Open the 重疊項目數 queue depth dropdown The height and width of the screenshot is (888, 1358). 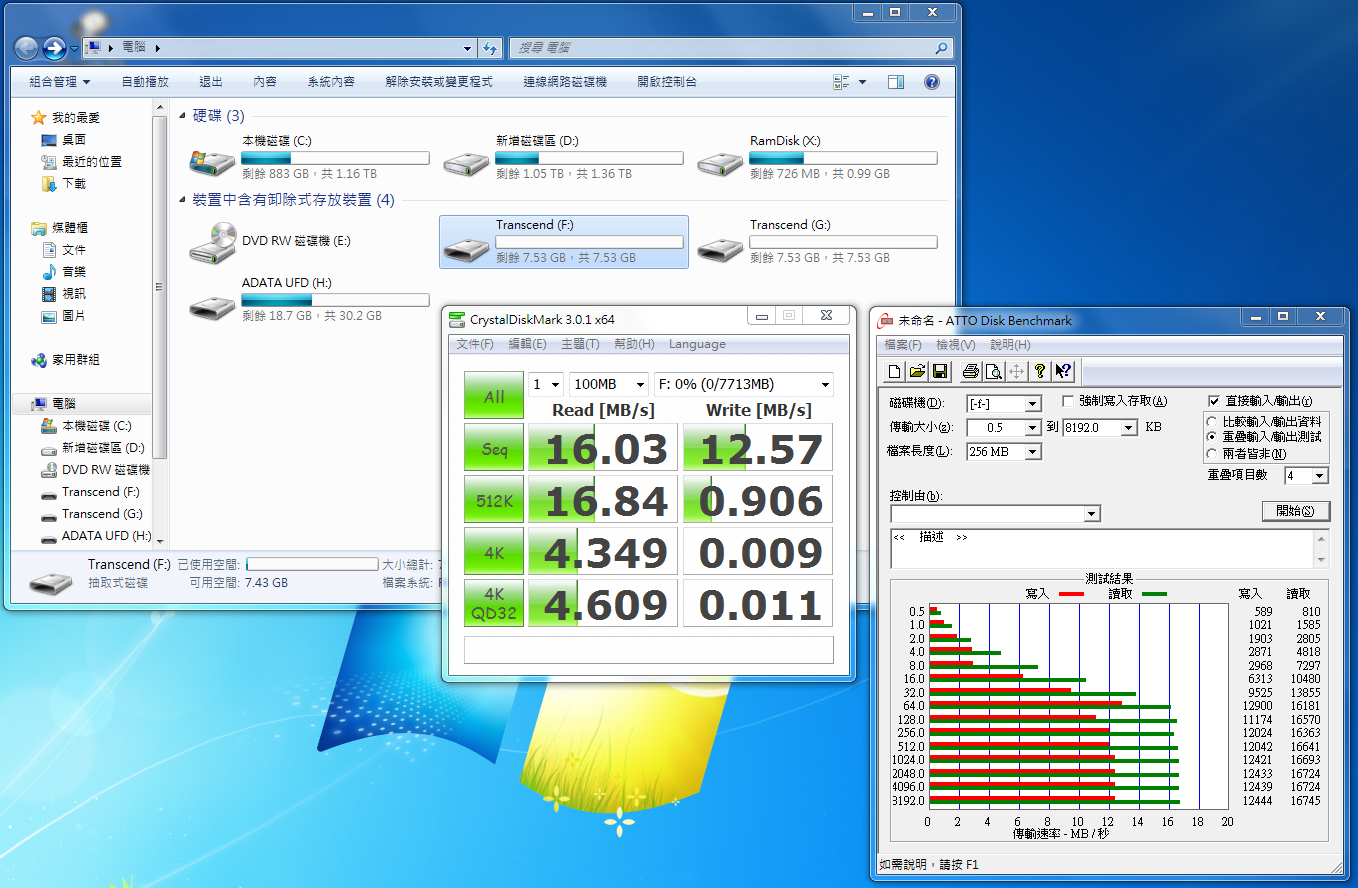[1320, 476]
